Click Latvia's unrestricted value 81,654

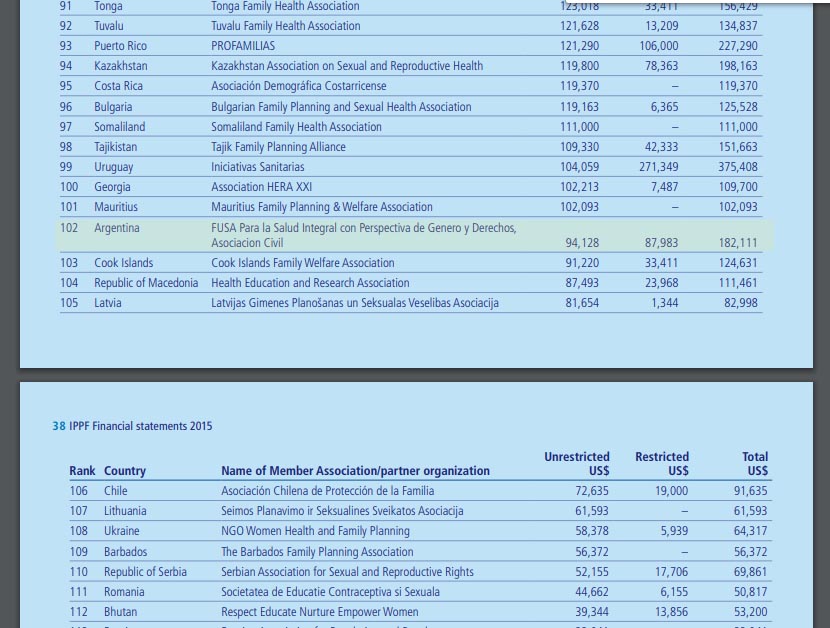[582, 303]
